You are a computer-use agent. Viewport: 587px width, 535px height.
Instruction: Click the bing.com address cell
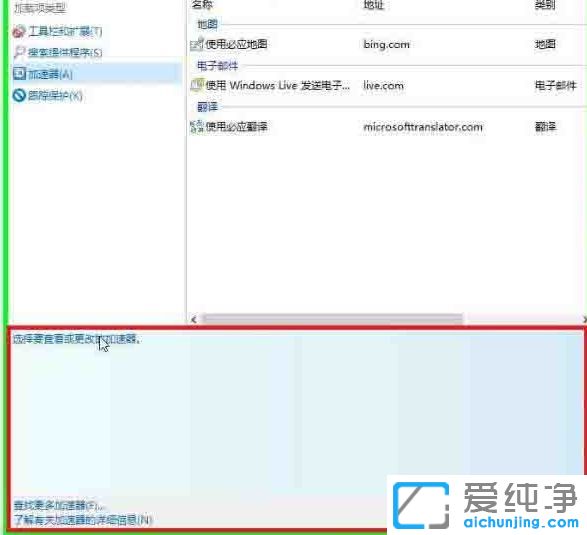click(386, 45)
